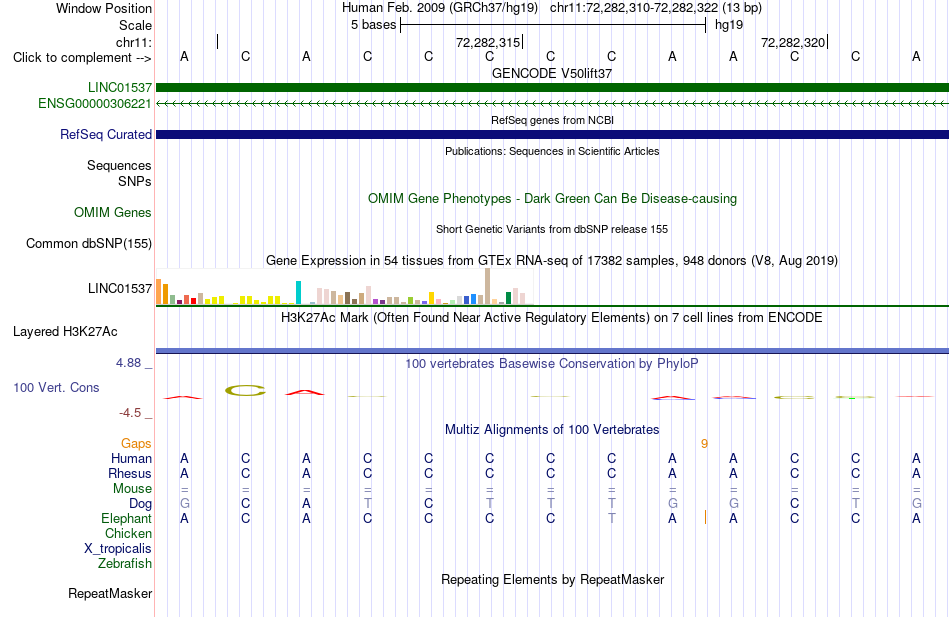Select the Rhesus alignment row label
Screen dimensions: 950x617
pyautogui.click(x=130, y=474)
